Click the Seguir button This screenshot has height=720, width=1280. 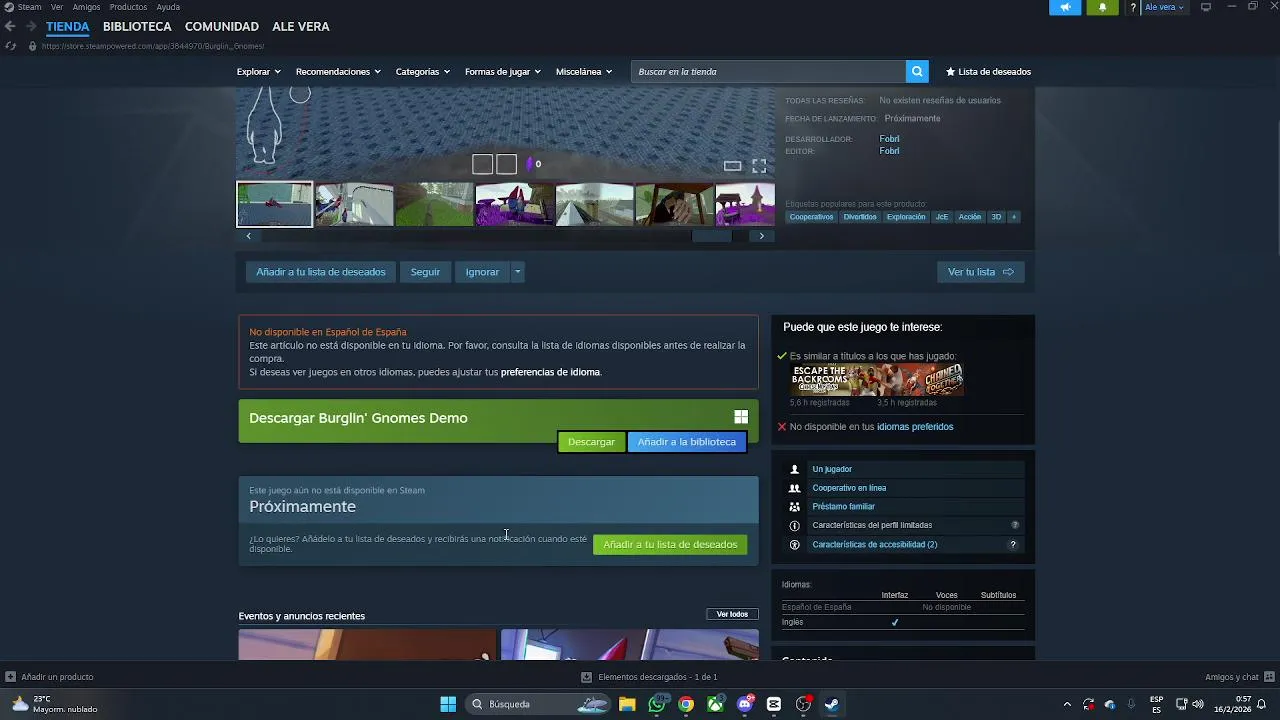(x=425, y=272)
